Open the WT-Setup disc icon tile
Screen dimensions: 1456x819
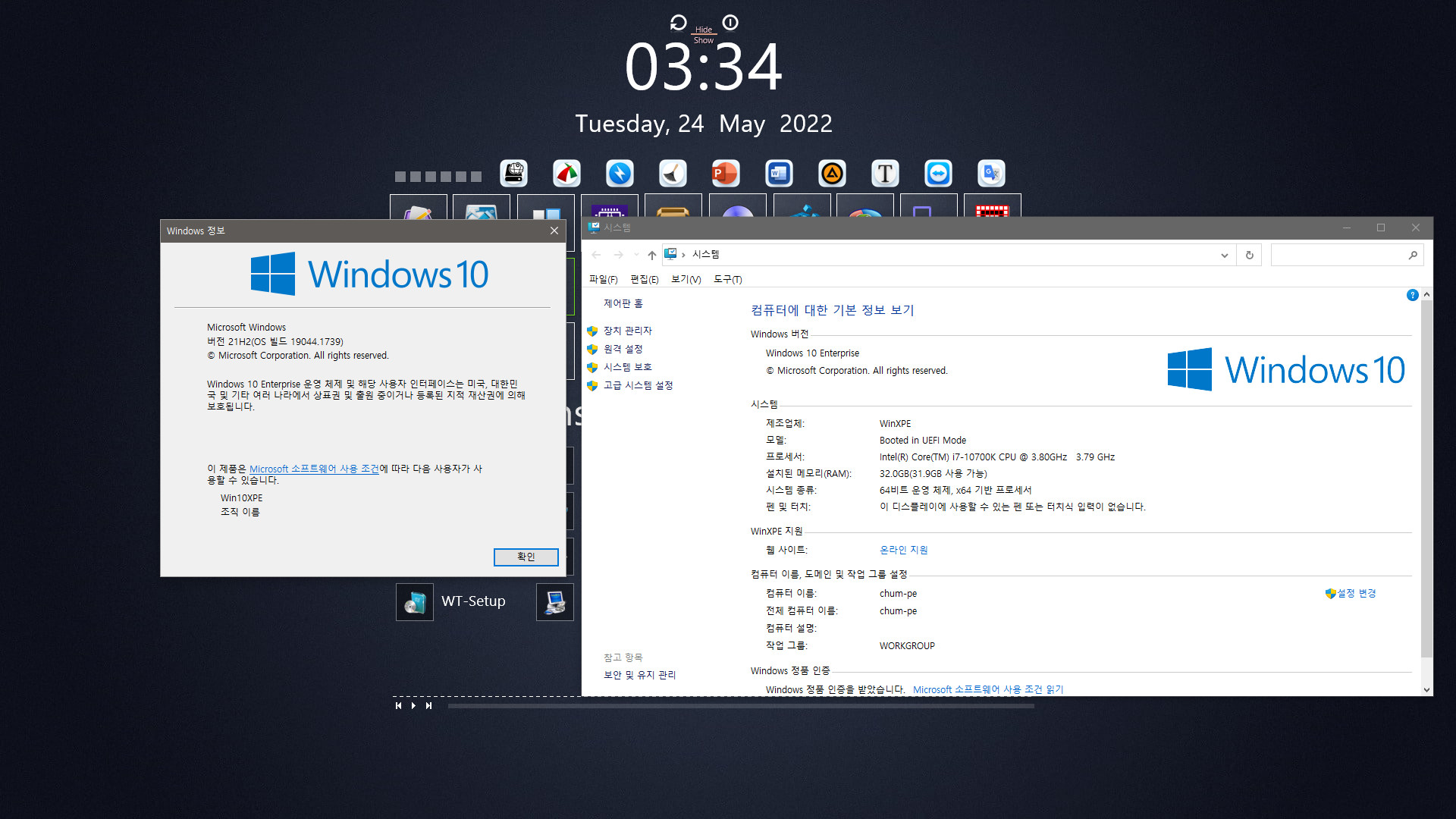pyautogui.click(x=415, y=602)
